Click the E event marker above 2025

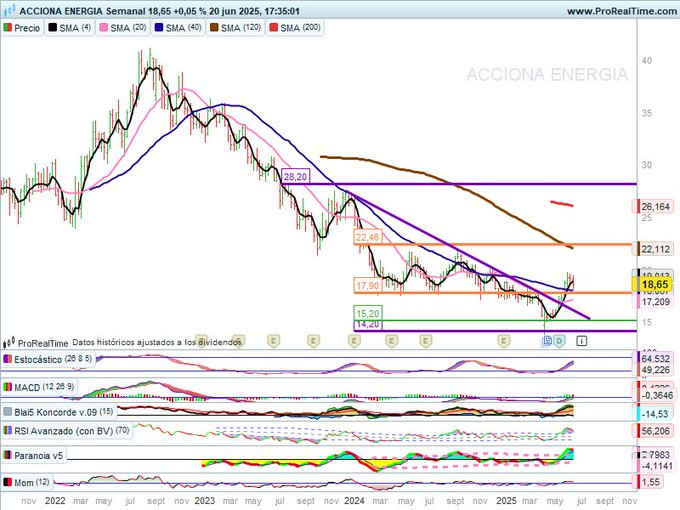(503, 341)
